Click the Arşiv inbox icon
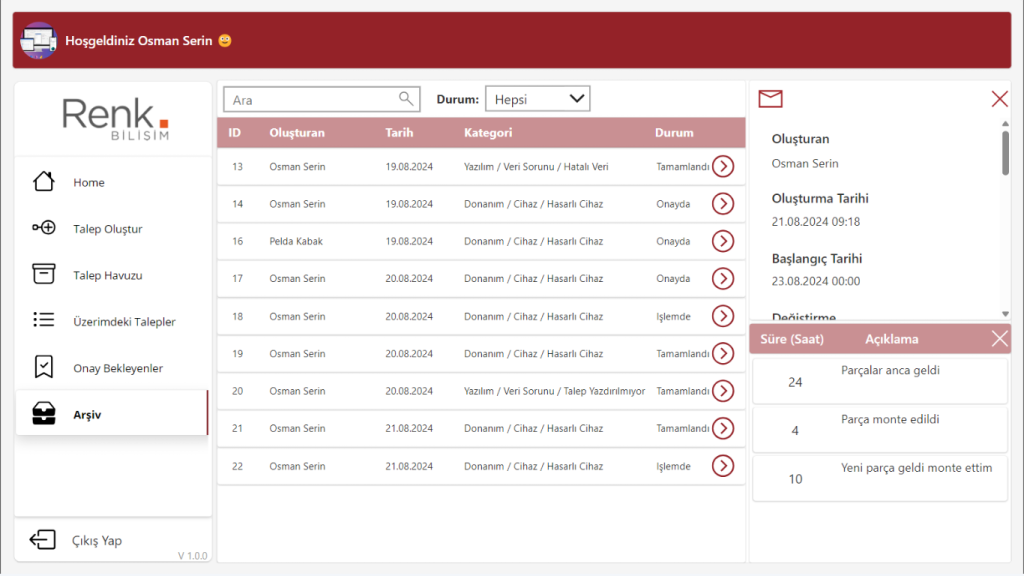1024x576 pixels. tap(44, 413)
